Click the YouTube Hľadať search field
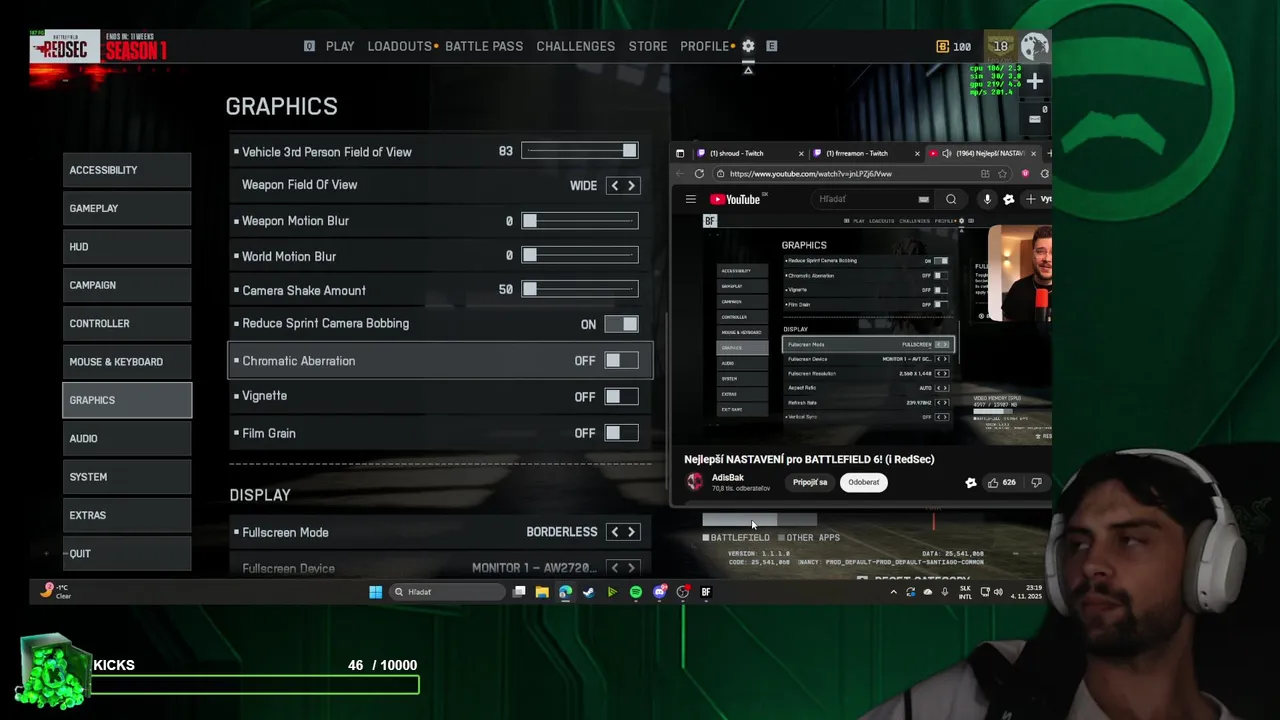Image resolution: width=1280 pixels, height=720 pixels. [x=873, y=199]
